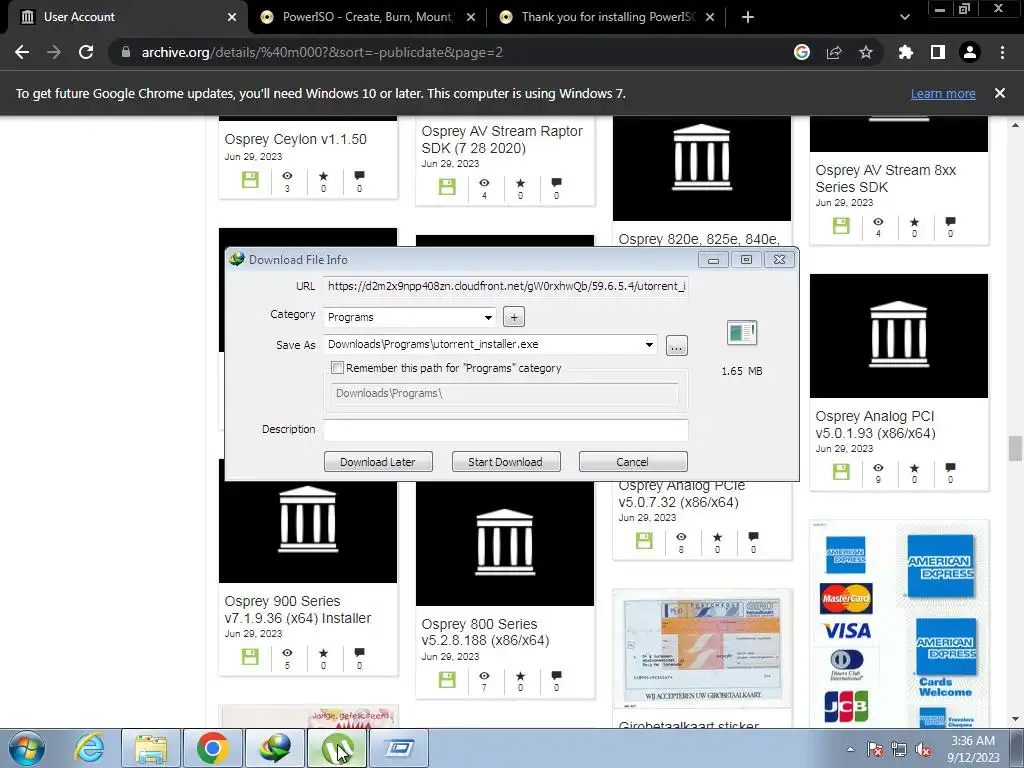Open Osprey AV Stream Raptor SDK item
This screenshot has width=1024, height=768.
point(502,139)
